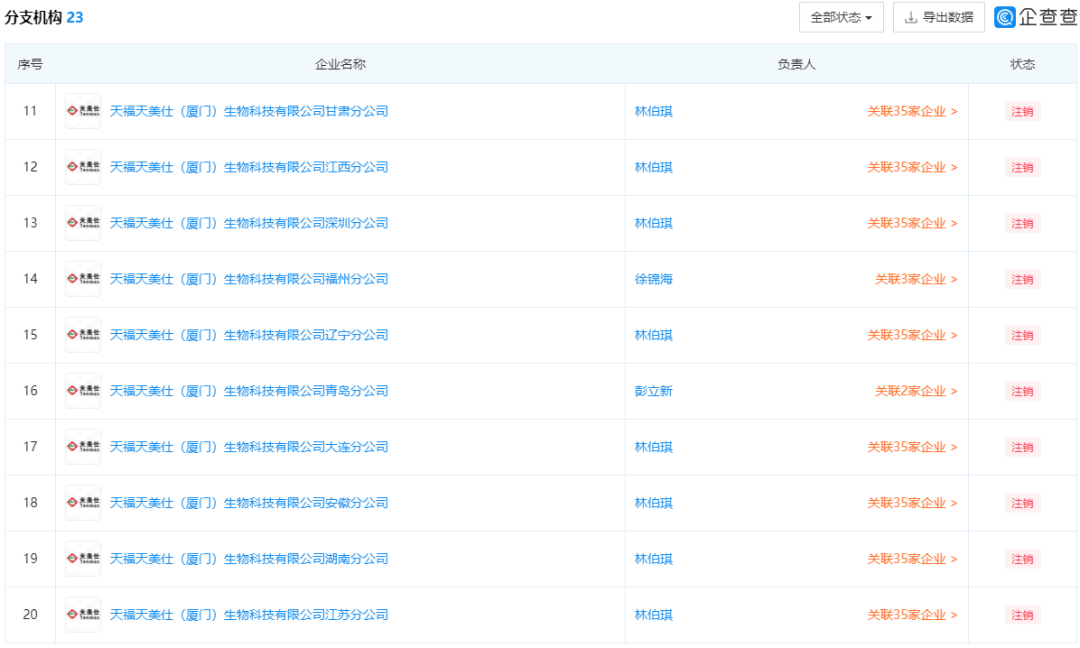The image size is (1080, 648).
Task: Click the 企查查 logo
Action: [x=1036, y=17]
